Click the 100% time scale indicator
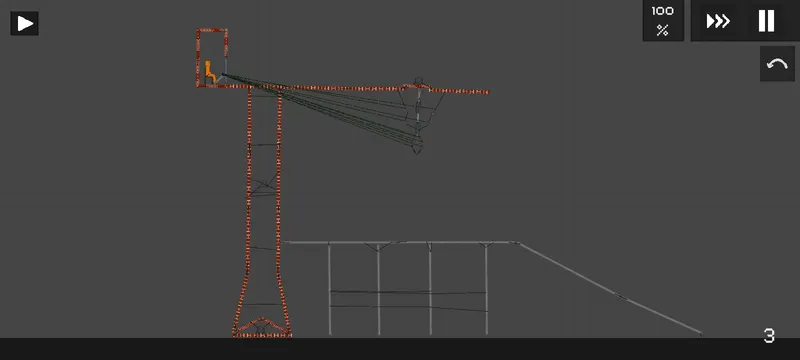The width and height of the screenshot is (800, 360). 663,20
